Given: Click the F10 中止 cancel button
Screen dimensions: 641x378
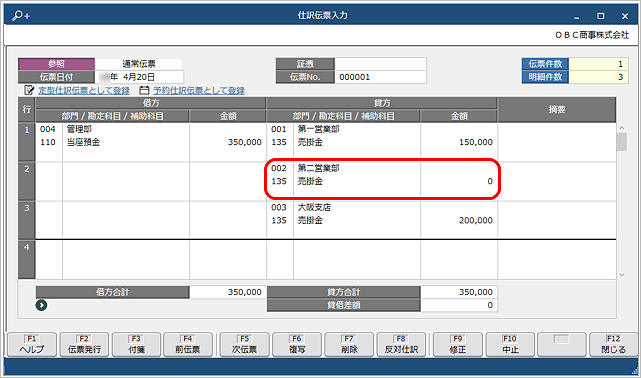Looking at the screenshot, I should pos(510,344).
